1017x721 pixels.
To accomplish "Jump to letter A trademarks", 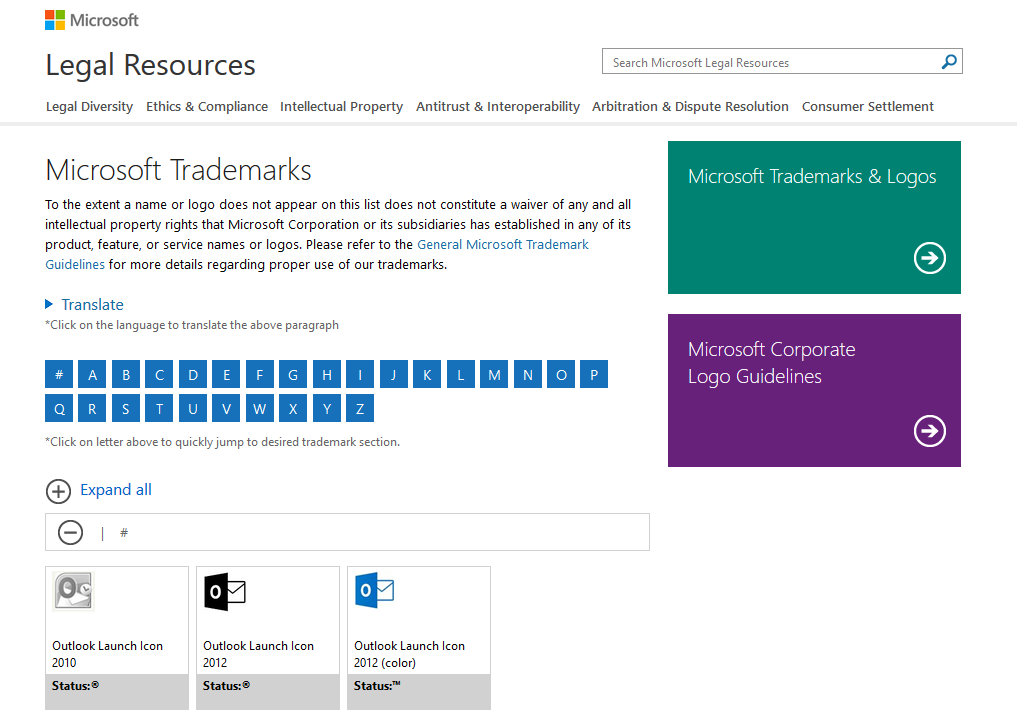I will 93,374.
